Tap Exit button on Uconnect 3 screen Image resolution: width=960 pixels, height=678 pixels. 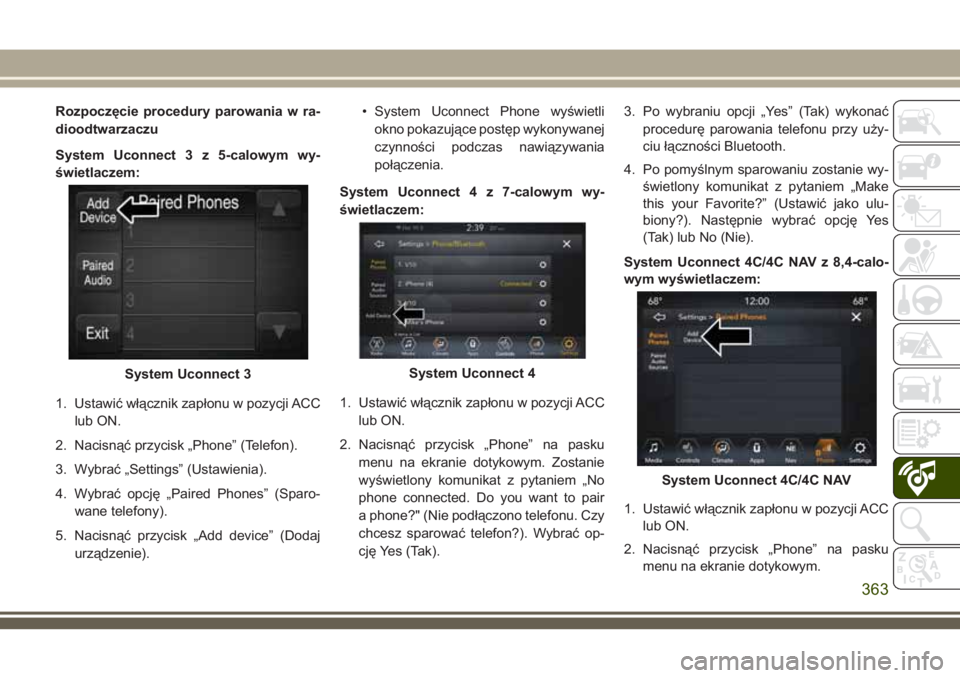click(x=98, y=333)
